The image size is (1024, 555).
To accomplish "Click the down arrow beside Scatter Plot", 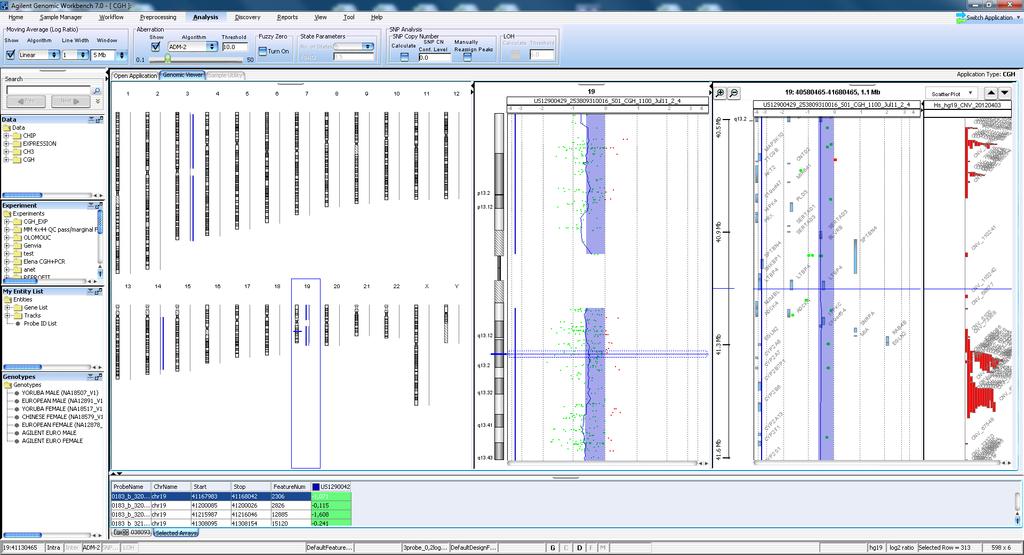I will 1004,93.
